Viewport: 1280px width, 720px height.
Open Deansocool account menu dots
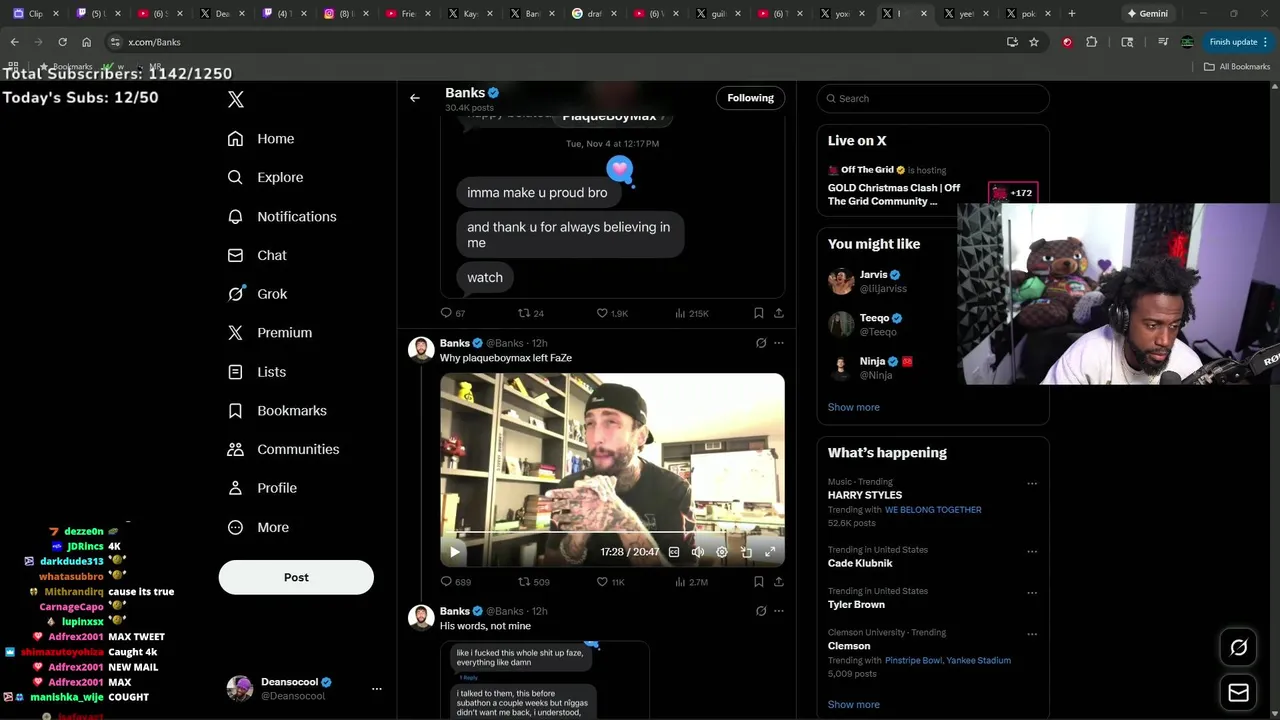(x=377, y=689)
